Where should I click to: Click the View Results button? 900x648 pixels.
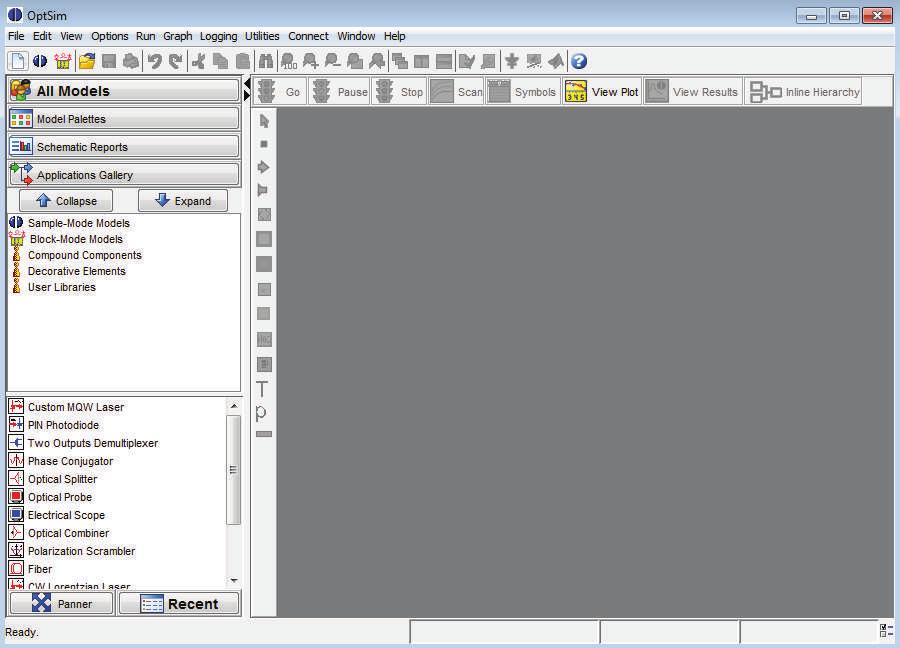pos(692,92)
